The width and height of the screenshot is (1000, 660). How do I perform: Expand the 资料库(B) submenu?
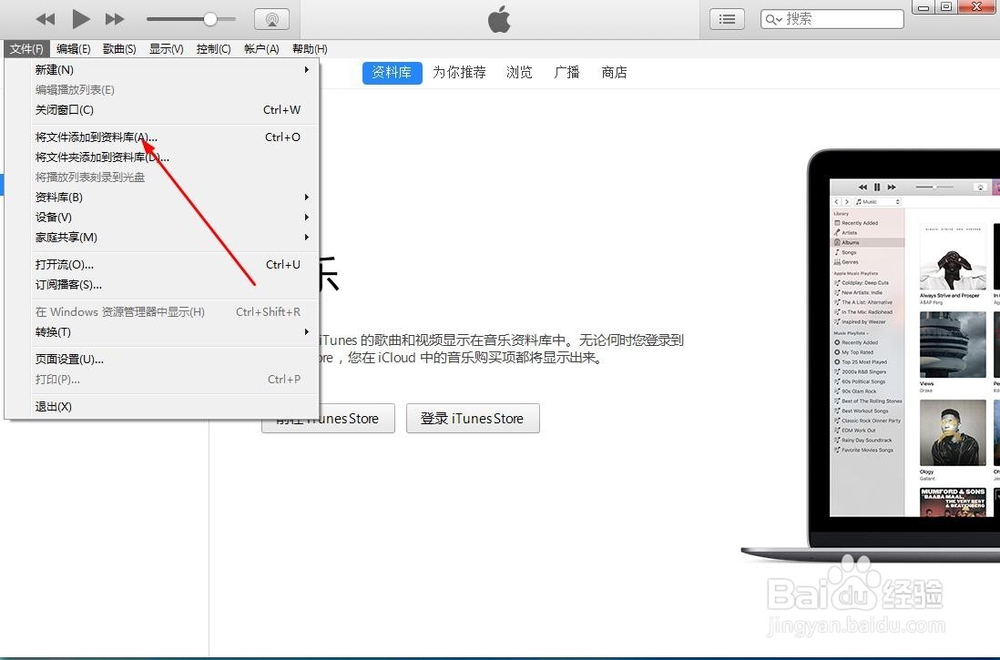[162, 197]
